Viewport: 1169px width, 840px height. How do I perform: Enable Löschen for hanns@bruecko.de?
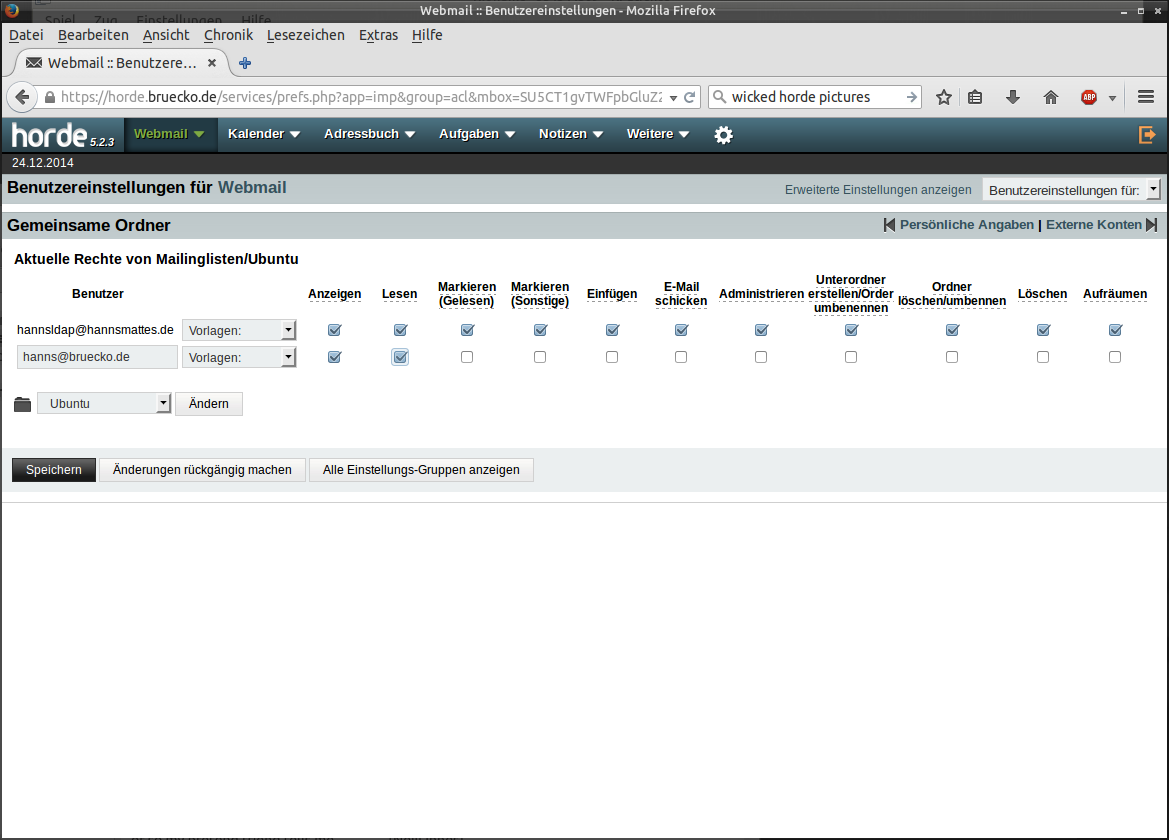click(x=1043, y=357)
